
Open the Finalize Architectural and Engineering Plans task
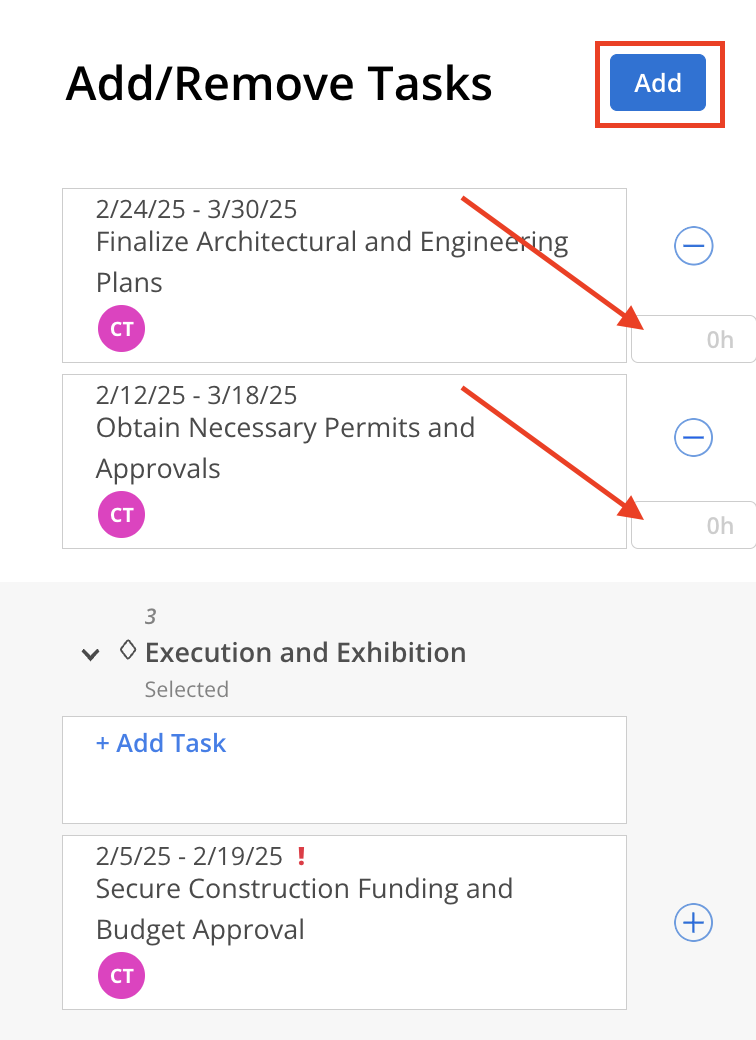click(x=332, y=262)
